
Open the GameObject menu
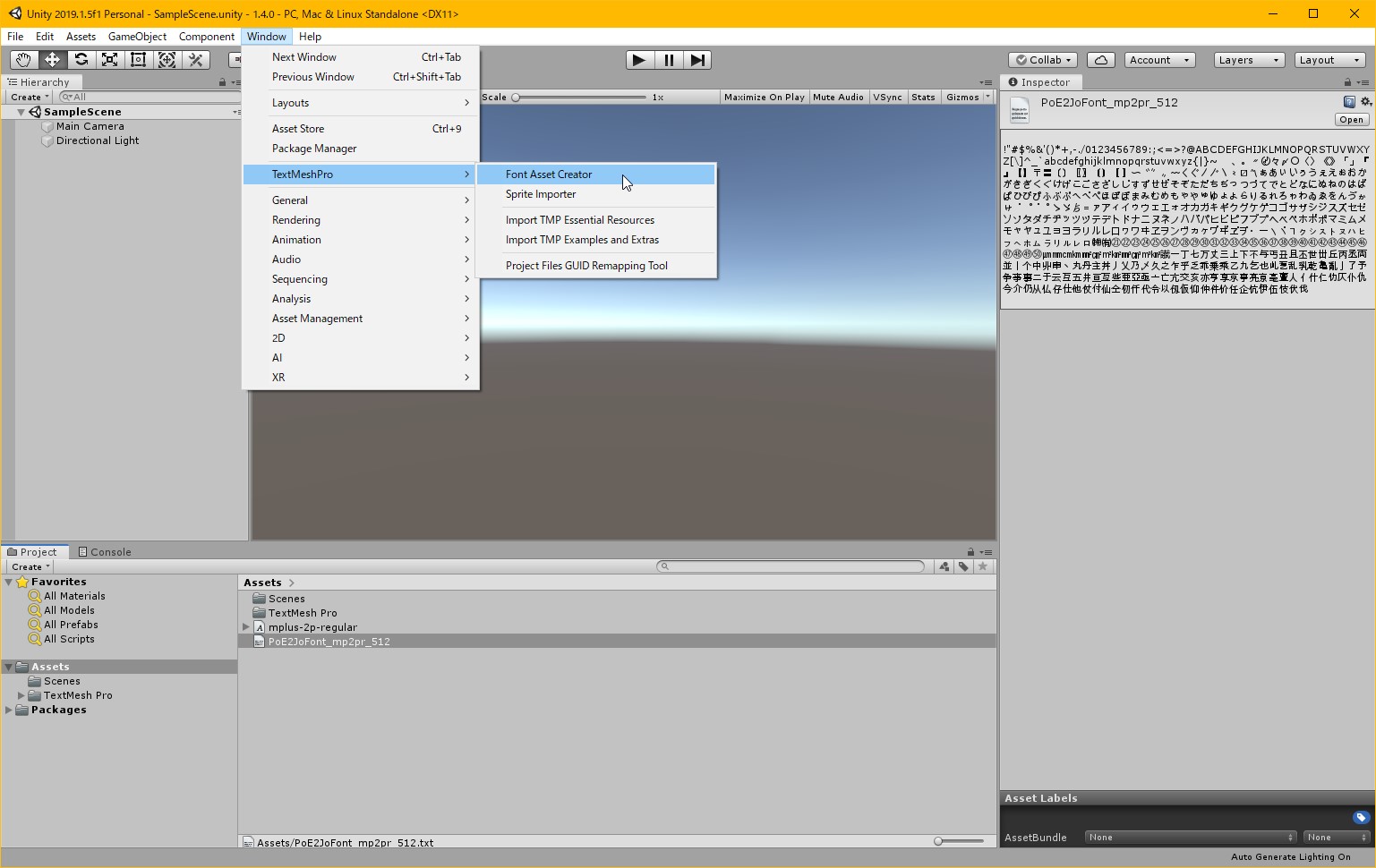[137, 37]
